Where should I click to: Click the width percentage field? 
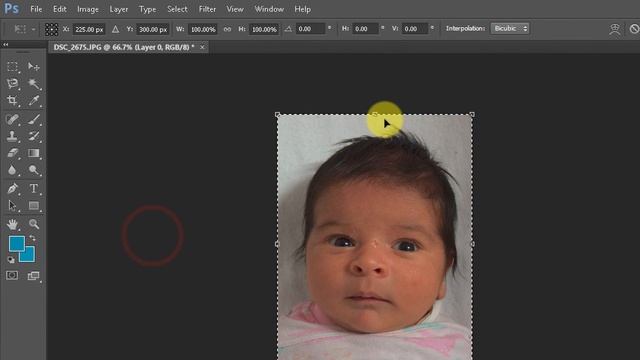(x=203, y=29)
